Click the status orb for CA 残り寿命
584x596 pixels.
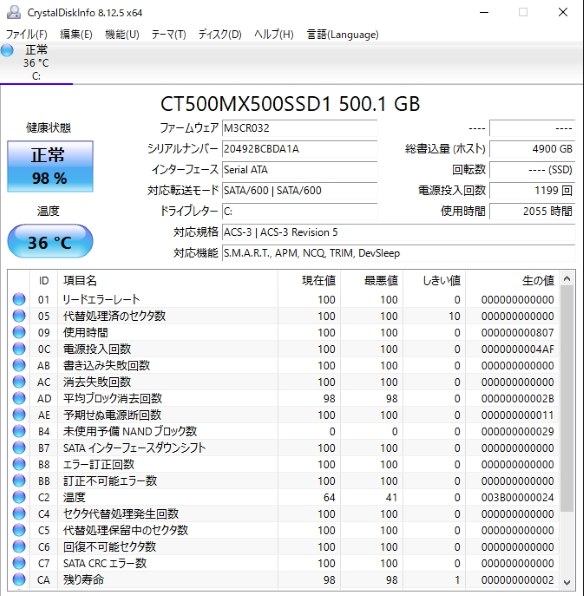[19, 580]
